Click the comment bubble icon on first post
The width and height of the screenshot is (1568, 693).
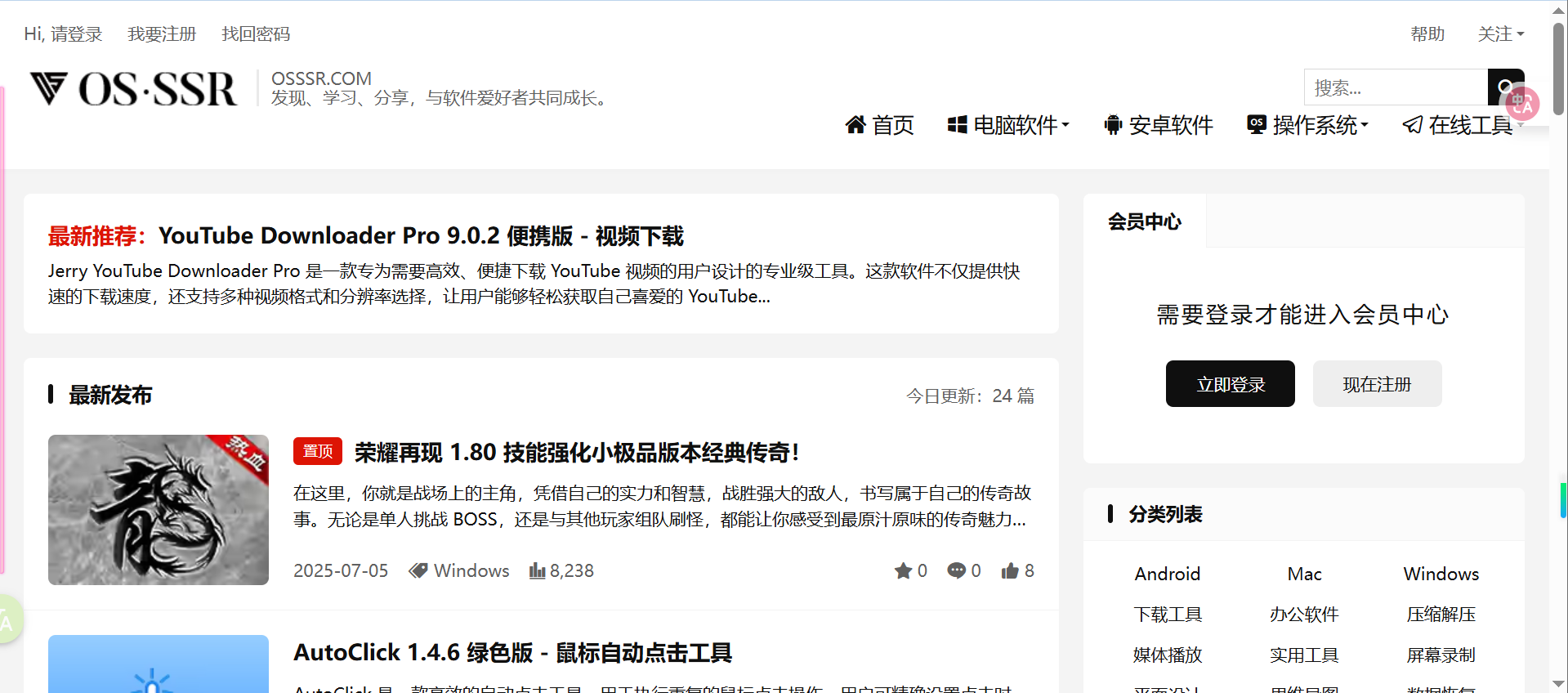point(956,570)
